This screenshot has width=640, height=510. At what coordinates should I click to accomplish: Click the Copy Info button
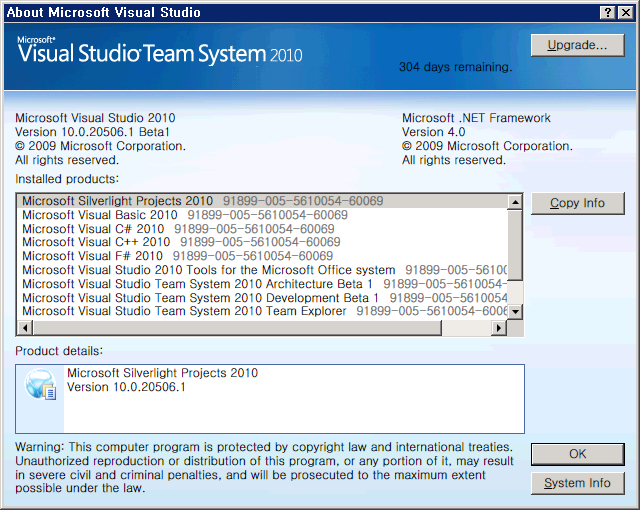[577, 203]
